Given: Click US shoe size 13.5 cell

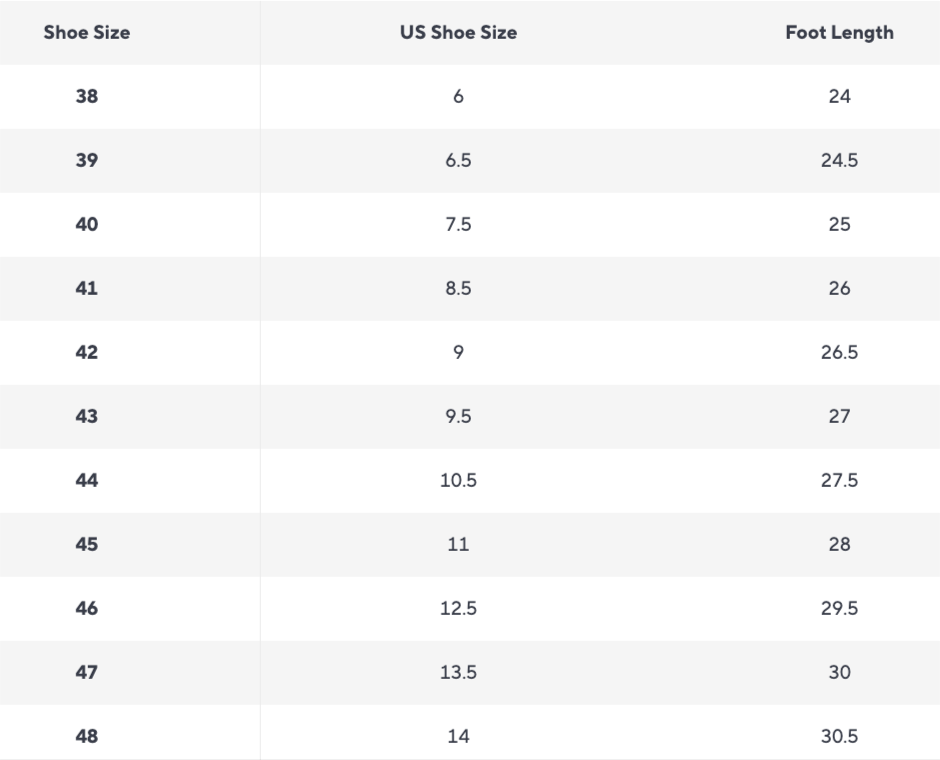Looking at the screenshot, I should [458, 673].
